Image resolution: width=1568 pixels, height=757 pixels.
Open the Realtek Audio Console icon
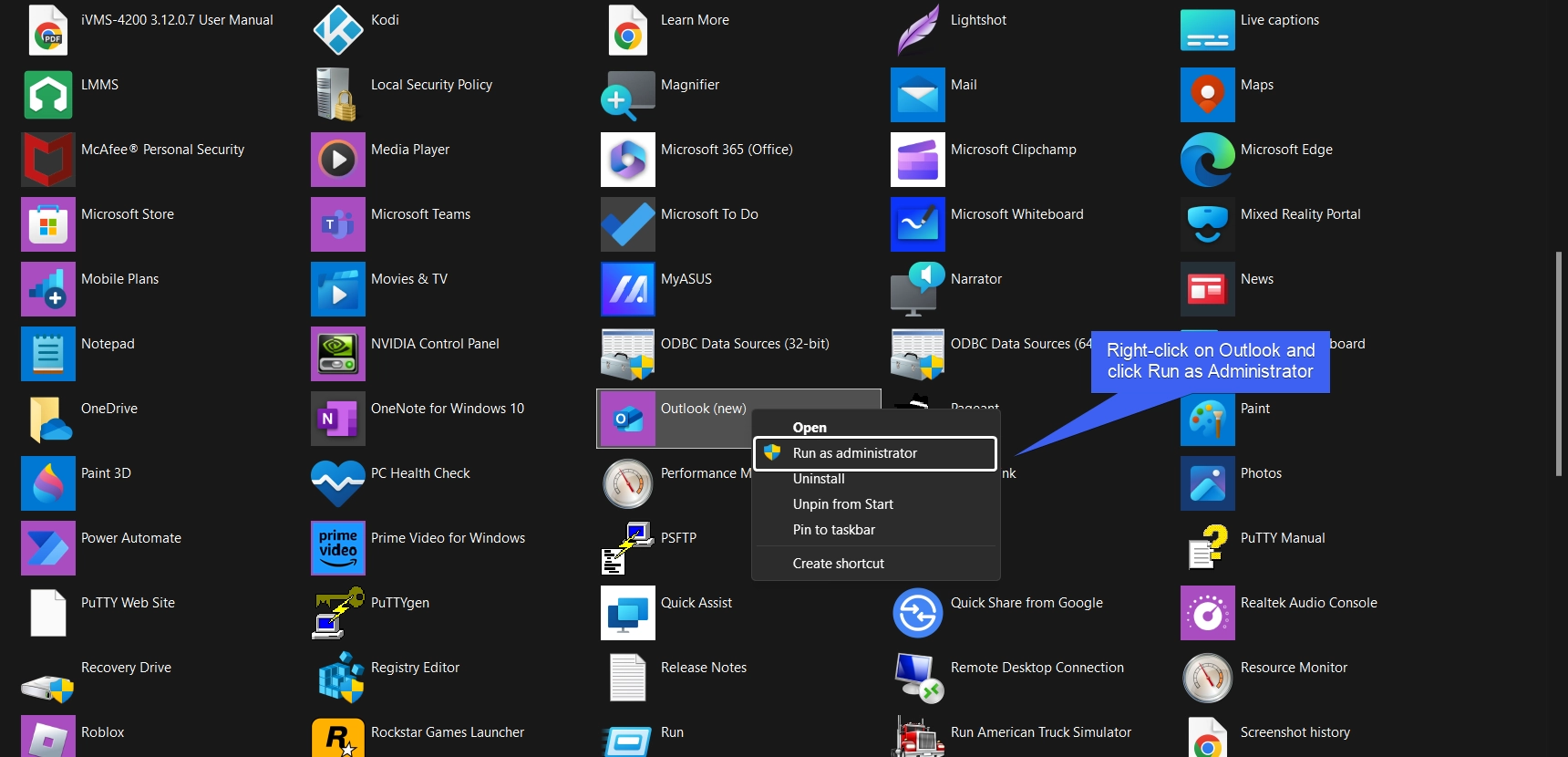(x=1208, y=613)
